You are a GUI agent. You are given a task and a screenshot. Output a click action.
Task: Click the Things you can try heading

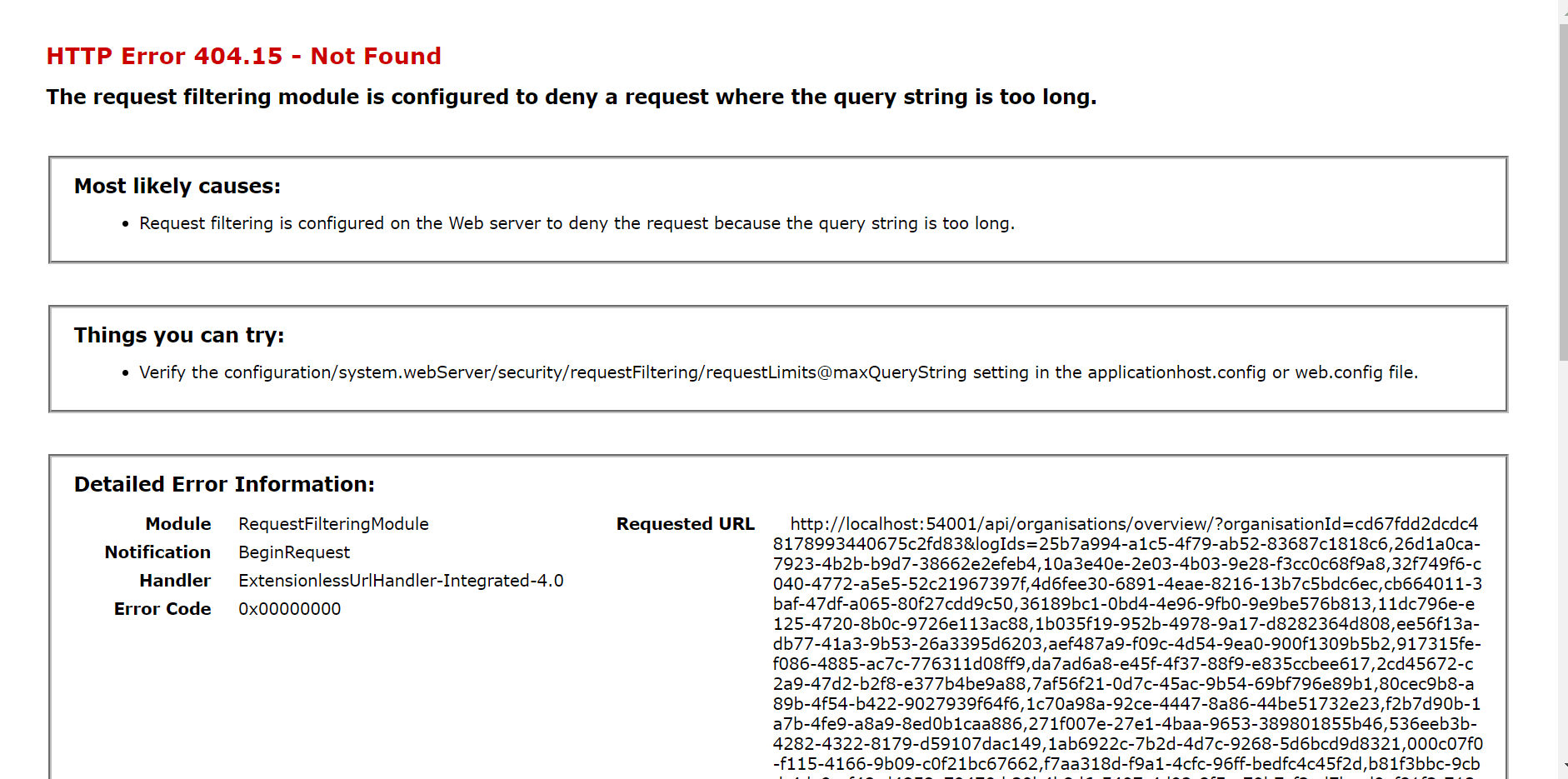pos(179,335)
